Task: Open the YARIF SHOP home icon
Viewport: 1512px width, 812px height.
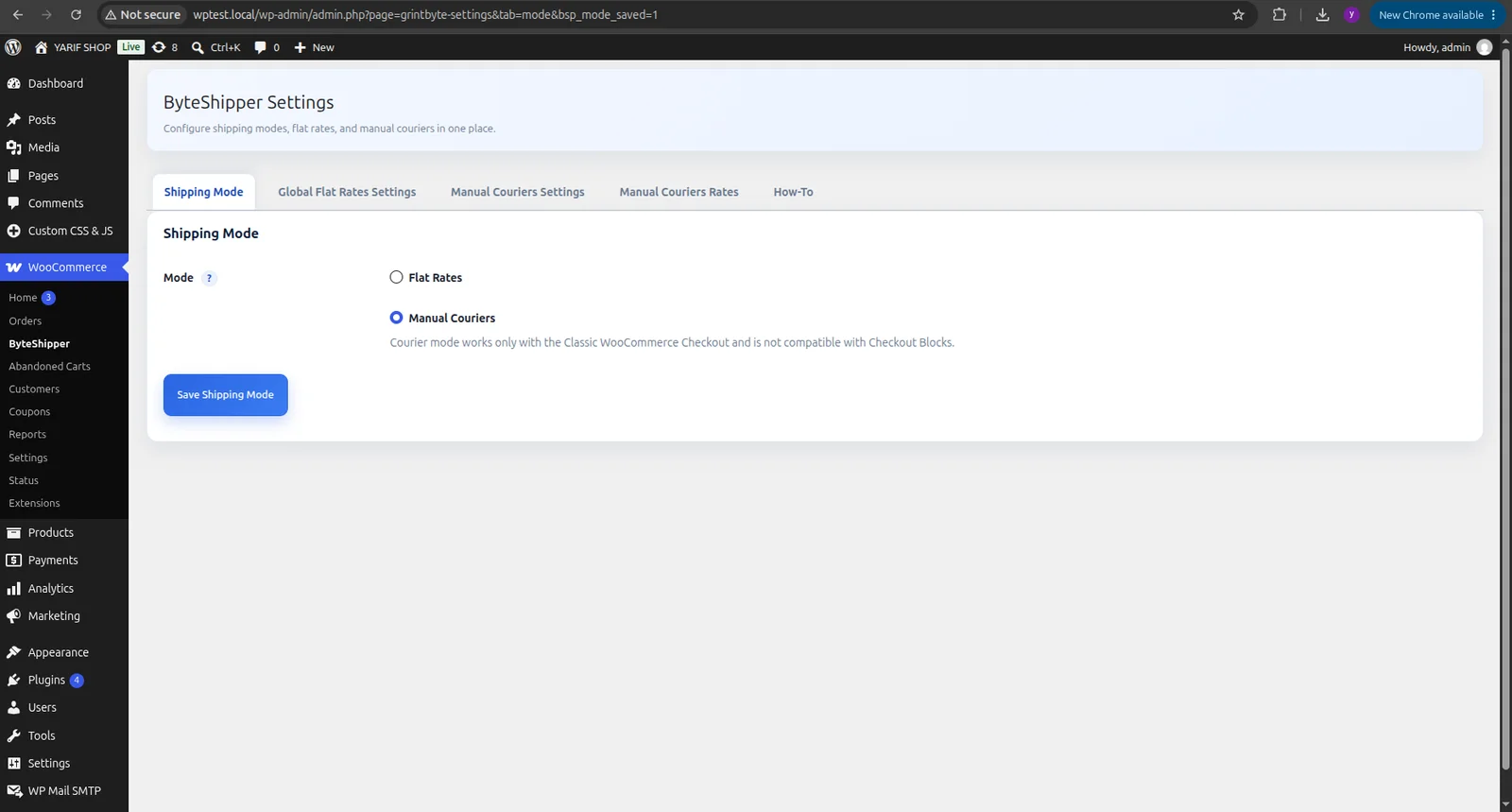Action: tap(41, 47)
